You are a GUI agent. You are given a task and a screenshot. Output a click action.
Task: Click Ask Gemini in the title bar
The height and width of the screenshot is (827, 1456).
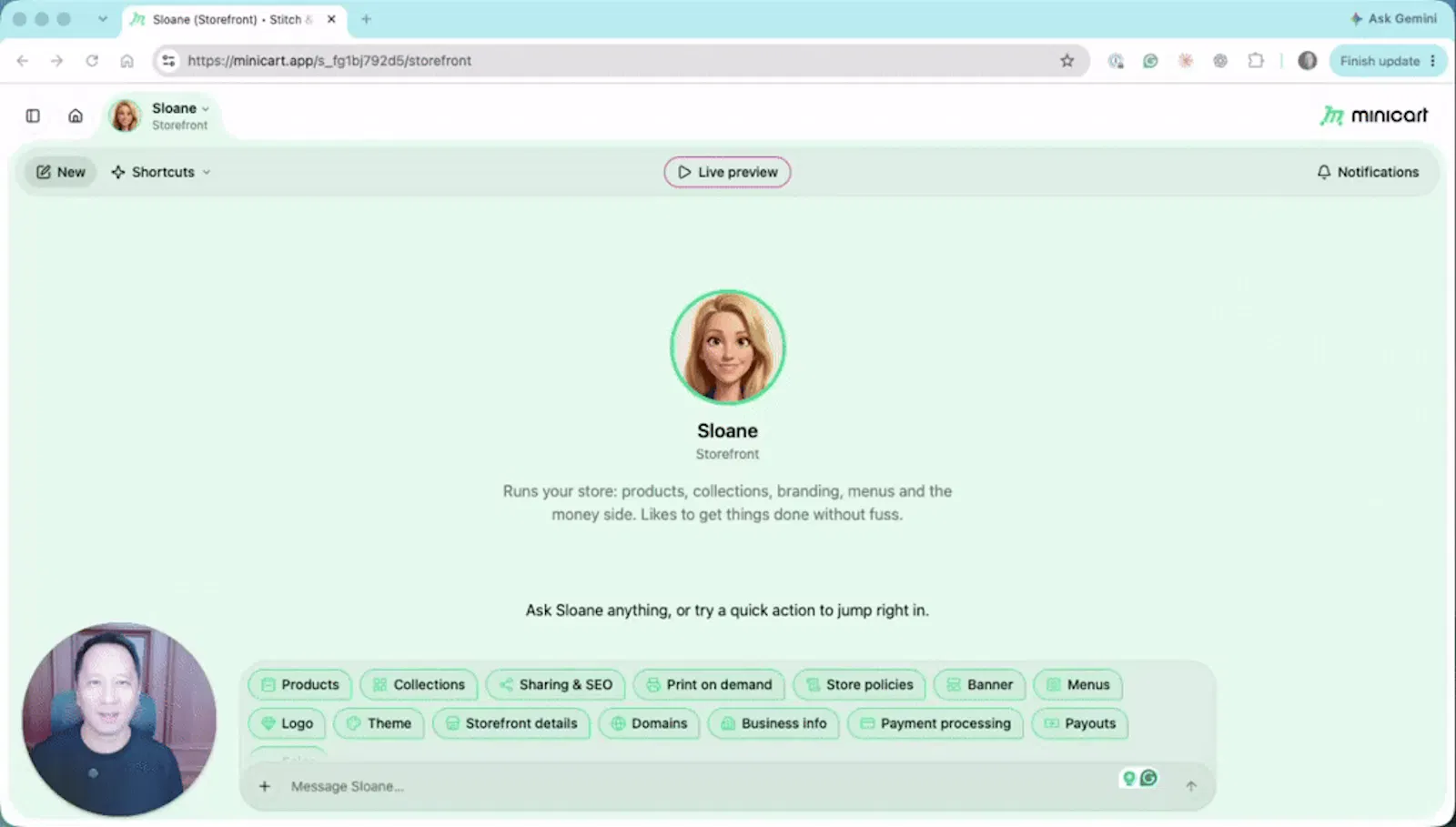[x=1393, y=18]
